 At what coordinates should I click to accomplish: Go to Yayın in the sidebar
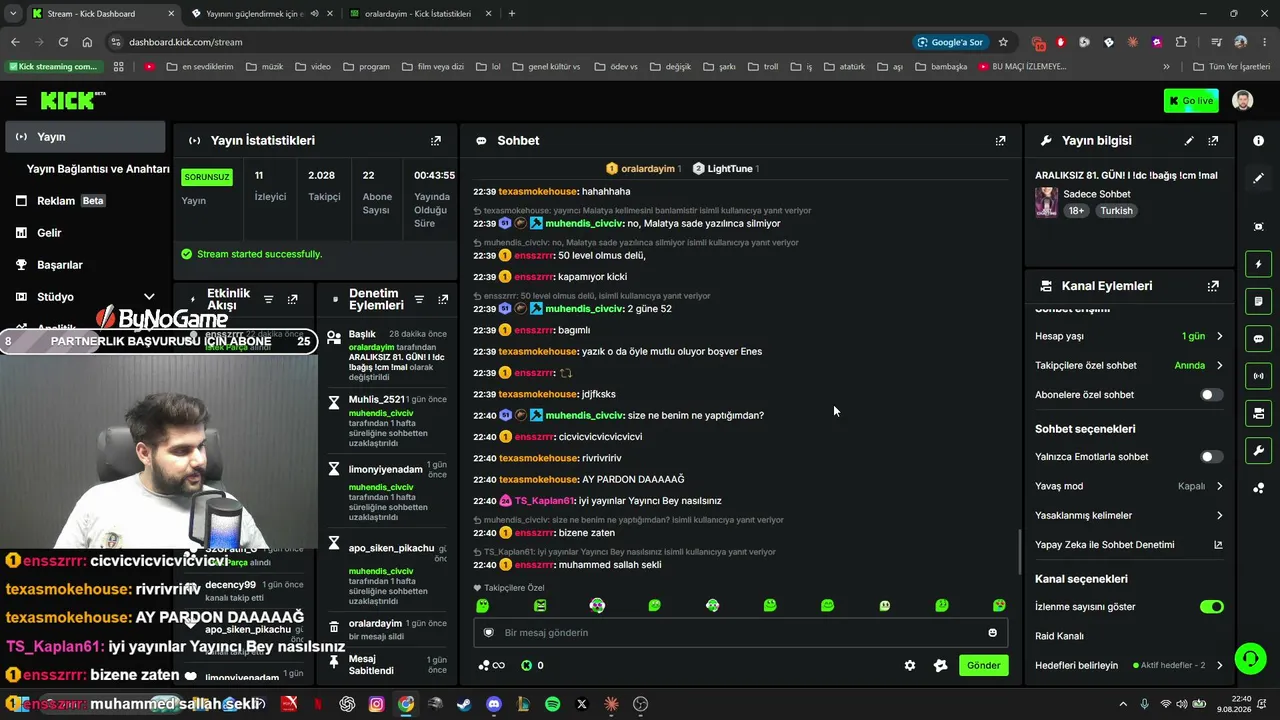[x=85, y=137]
